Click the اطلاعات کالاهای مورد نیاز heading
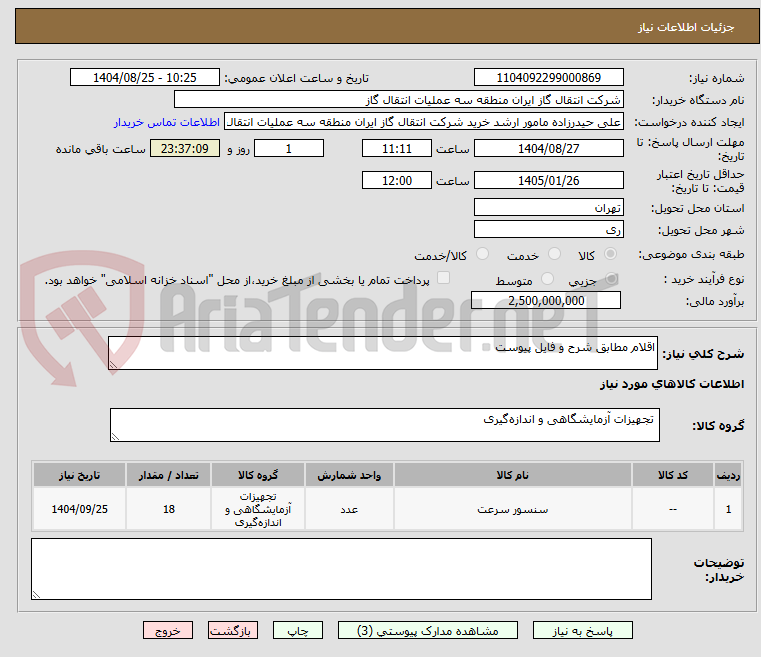Viewport: 761px width, 657px height. click(672, 384)
